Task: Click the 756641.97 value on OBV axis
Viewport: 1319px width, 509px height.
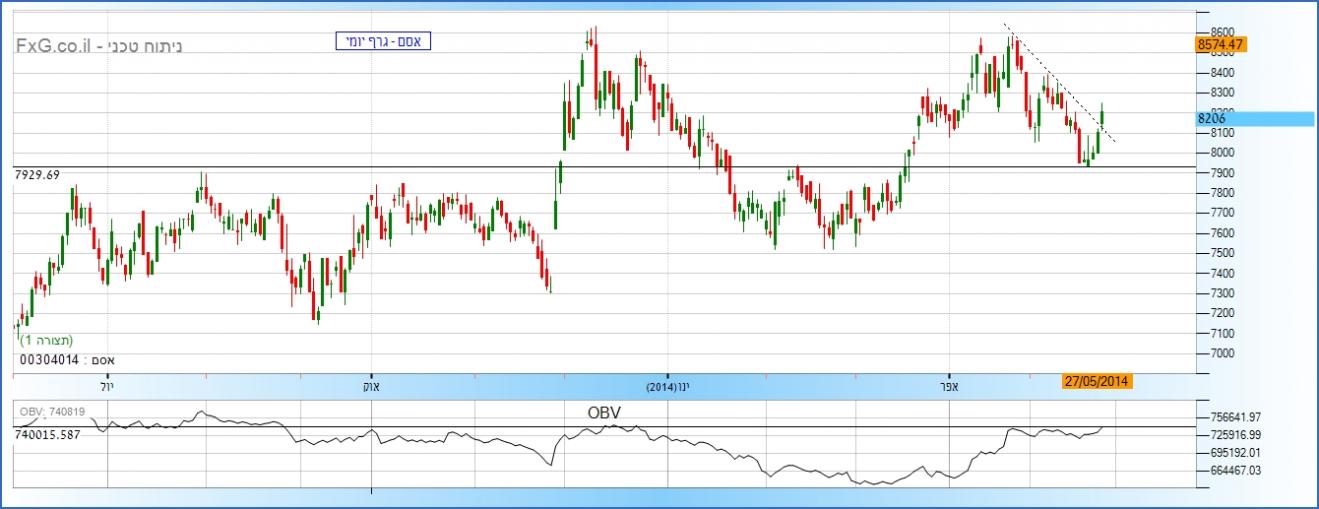Action: click(1237, 417)
